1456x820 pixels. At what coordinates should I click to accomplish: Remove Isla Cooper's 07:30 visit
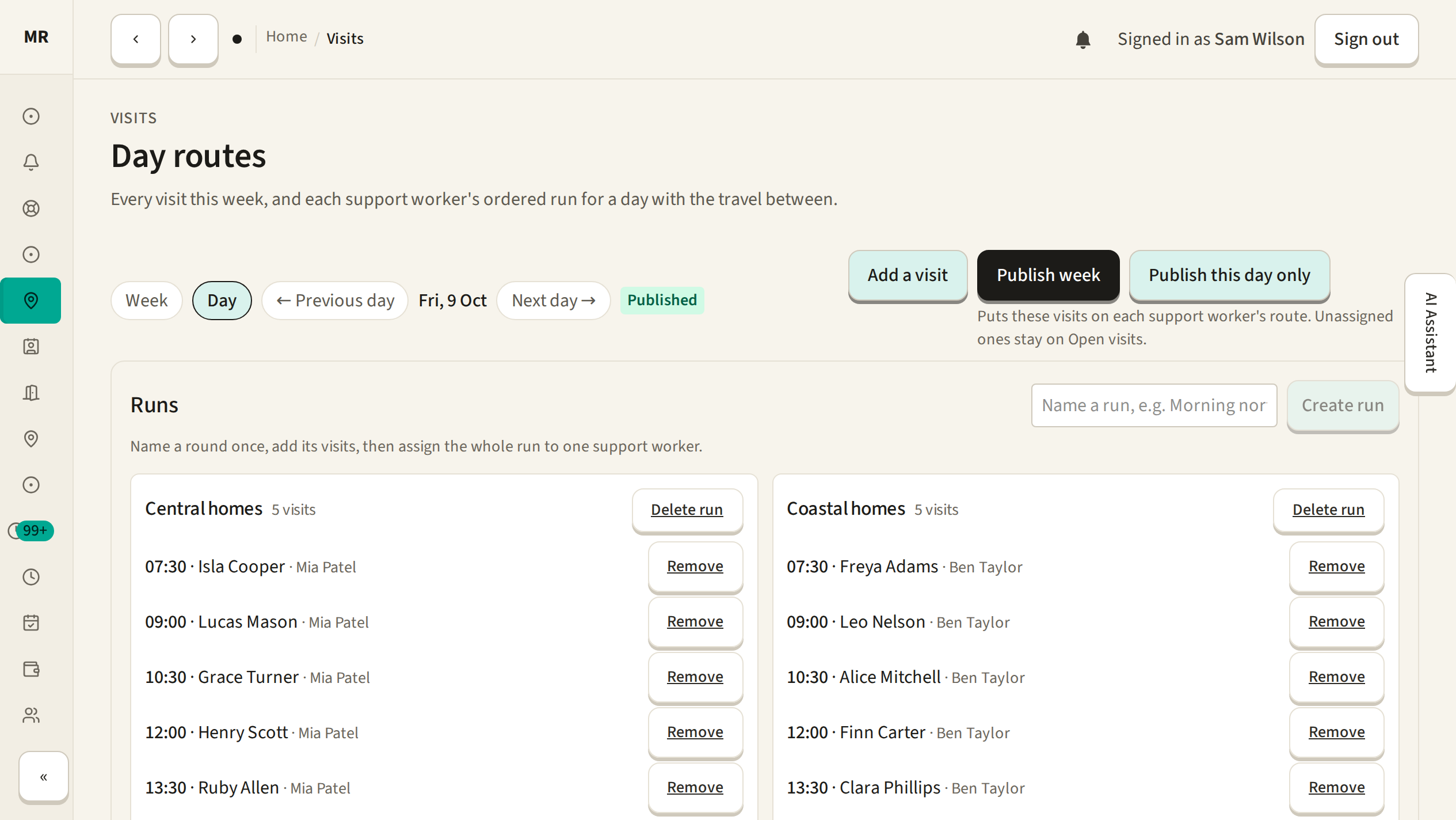pos(695,567)
